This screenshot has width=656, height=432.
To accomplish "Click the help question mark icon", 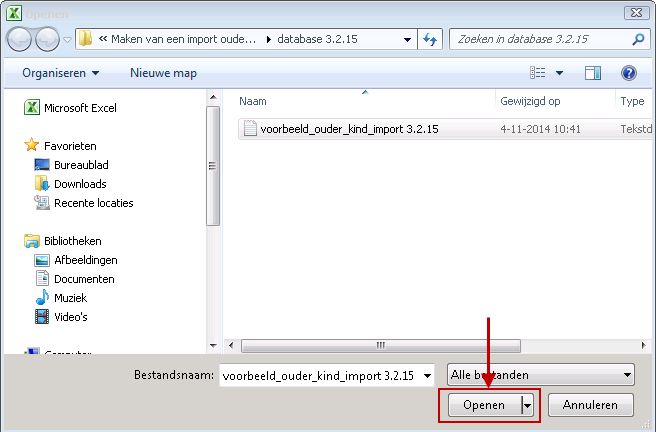I will point(629,73).
